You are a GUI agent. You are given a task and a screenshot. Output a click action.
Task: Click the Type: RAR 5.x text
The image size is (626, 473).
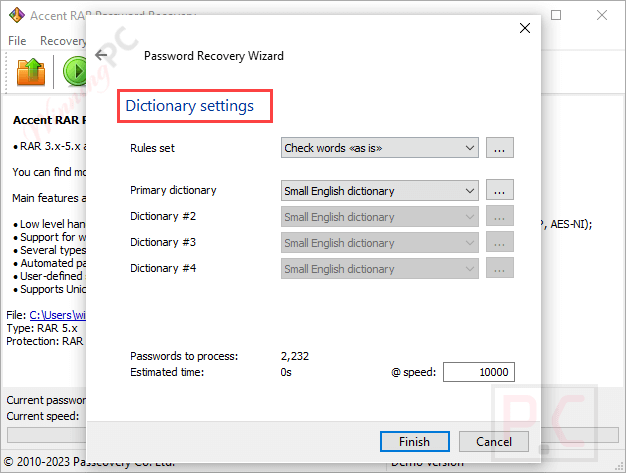(x=42, y=328)
